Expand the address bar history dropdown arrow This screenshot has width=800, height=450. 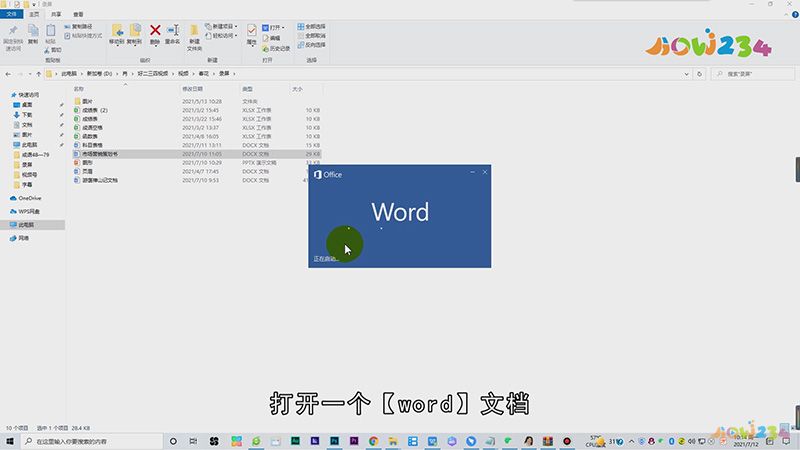[686, 74]
